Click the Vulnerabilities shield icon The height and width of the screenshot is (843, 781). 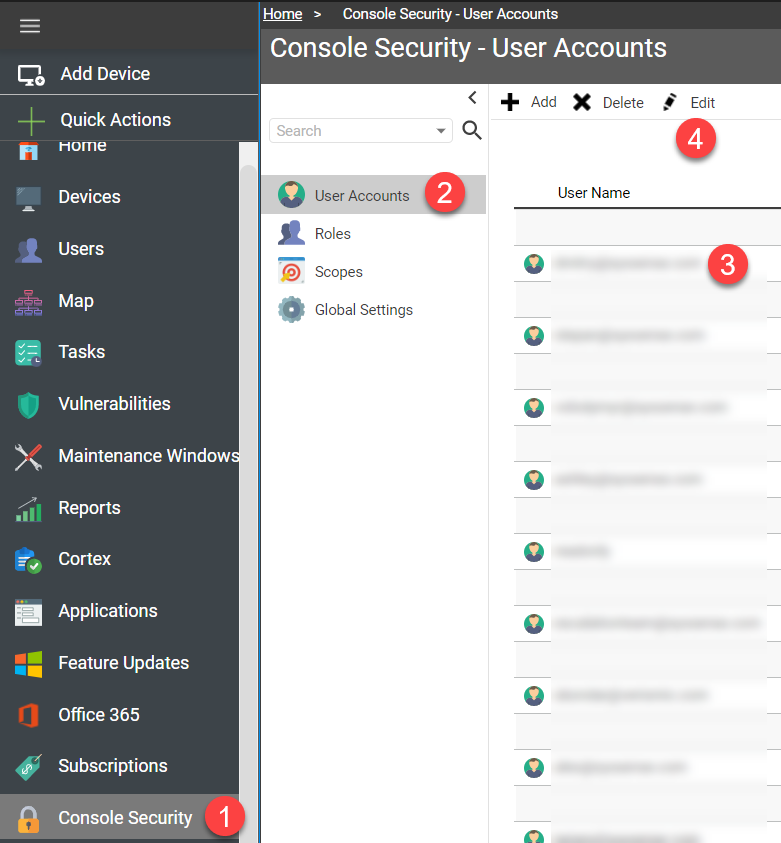click(x=28, y=405)
